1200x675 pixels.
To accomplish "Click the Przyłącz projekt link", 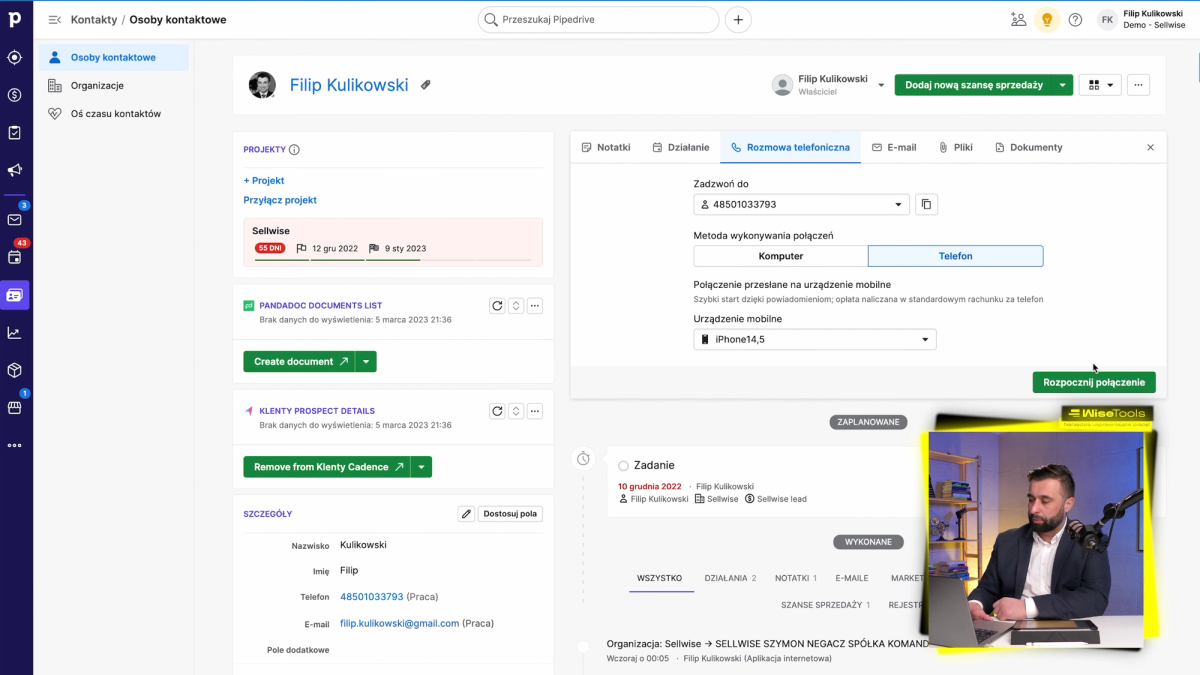I will [280, 200].
